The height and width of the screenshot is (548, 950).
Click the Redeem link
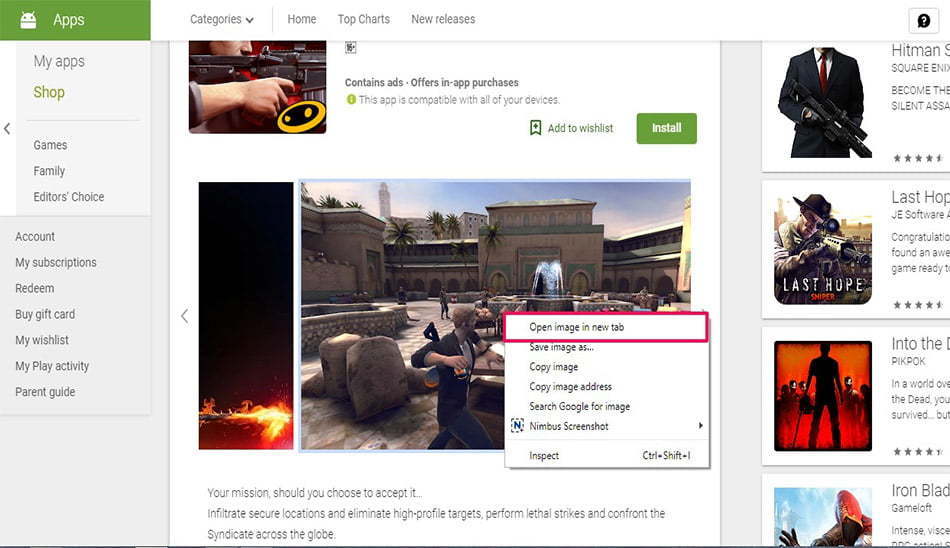(35, 289)
